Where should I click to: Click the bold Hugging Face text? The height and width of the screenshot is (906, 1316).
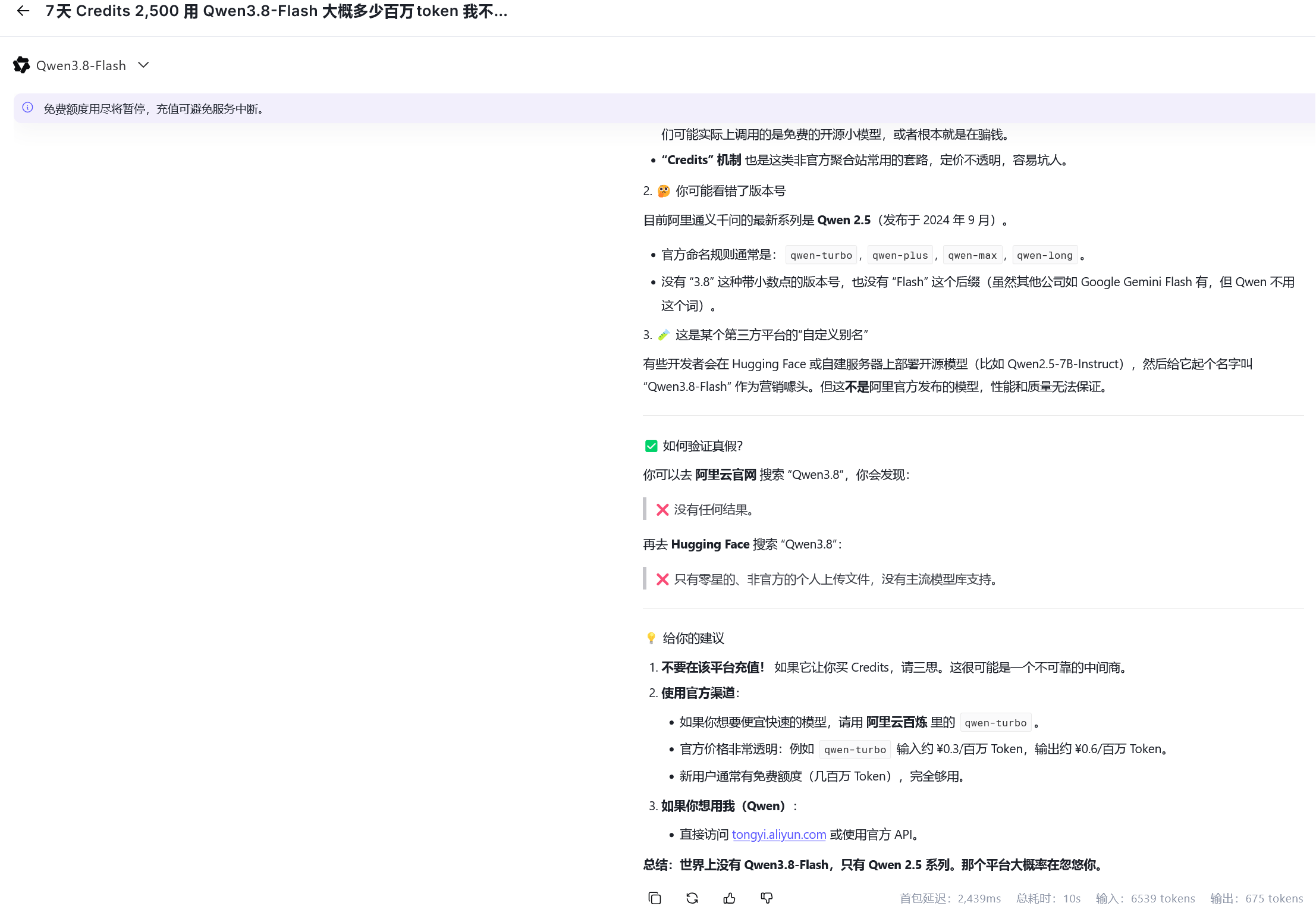[710, 544]
